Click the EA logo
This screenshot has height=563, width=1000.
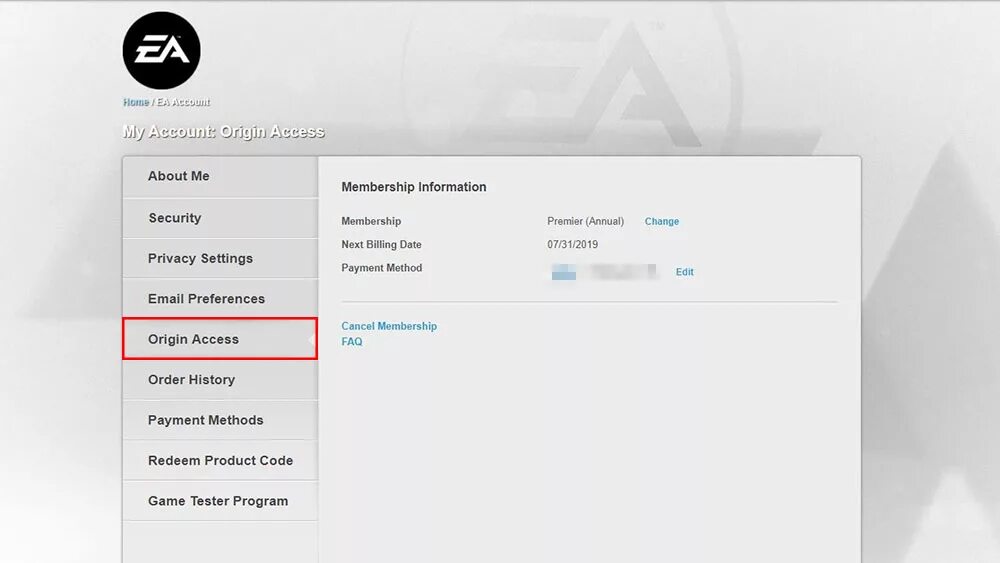(161, 50)
